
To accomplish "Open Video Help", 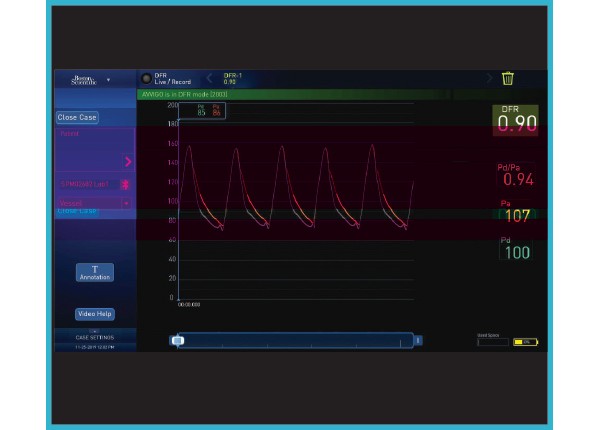I will click(95, 314).
